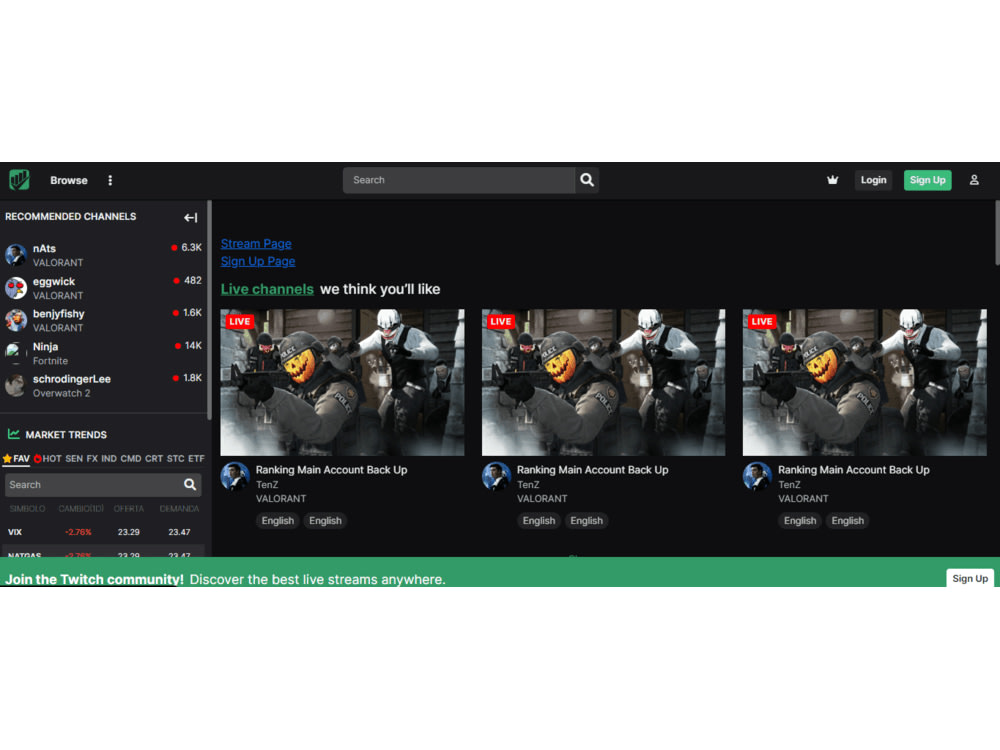Click the OFERTA column header

coord(129,509)
